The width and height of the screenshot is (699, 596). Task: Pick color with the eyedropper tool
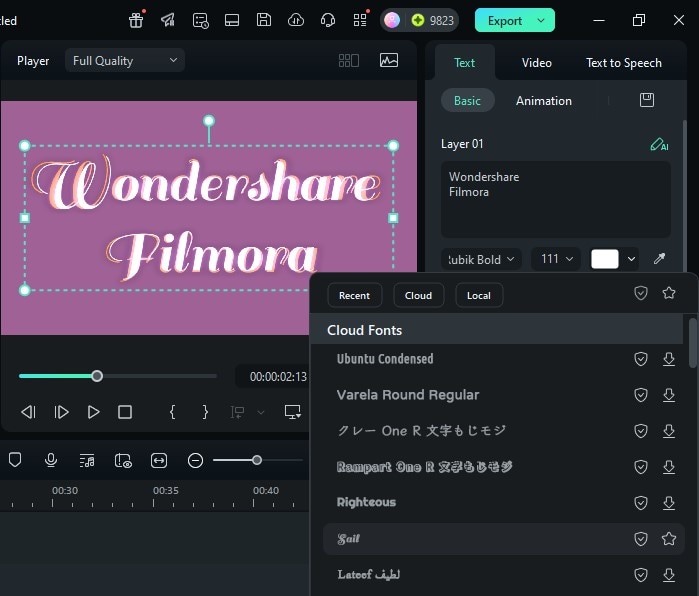point(659,259)
